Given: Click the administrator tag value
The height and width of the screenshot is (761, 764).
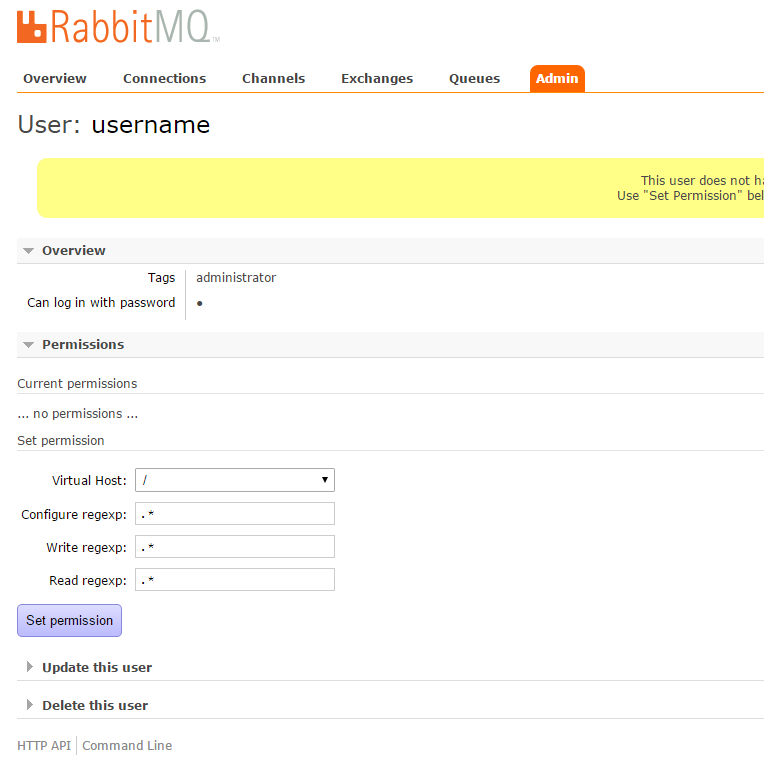Looking at the screenshot, I should (x=236, y=278).
